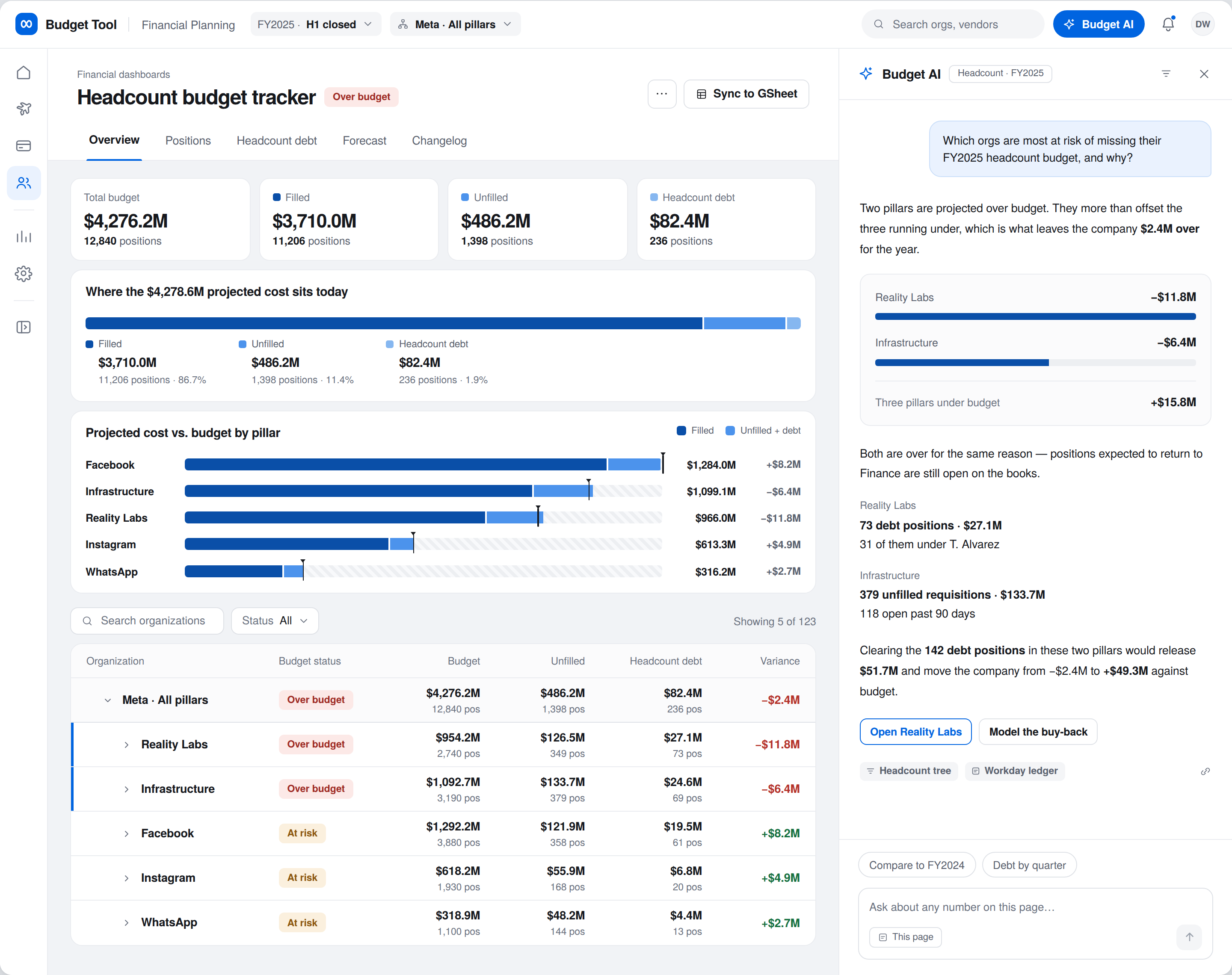This screenshot has width=1232, height=975.
Task: Click the WhatsApp pillar cost bar
Action: [423, 571]
